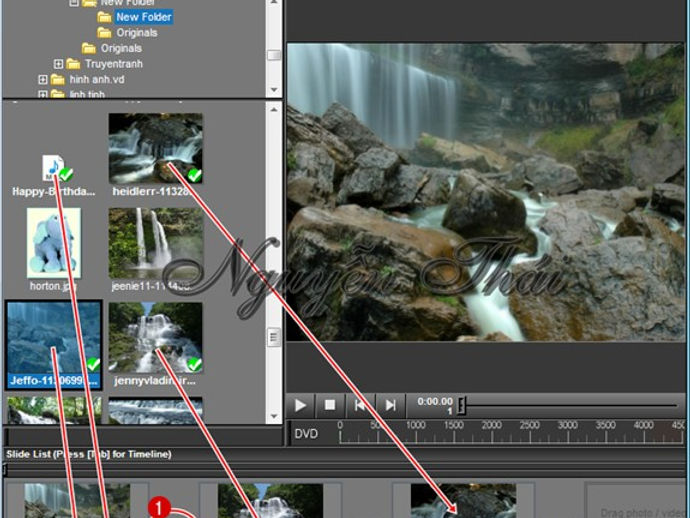Select the Truyentranh folder
The image size is (690, 518).
click(x=114, y=64)
